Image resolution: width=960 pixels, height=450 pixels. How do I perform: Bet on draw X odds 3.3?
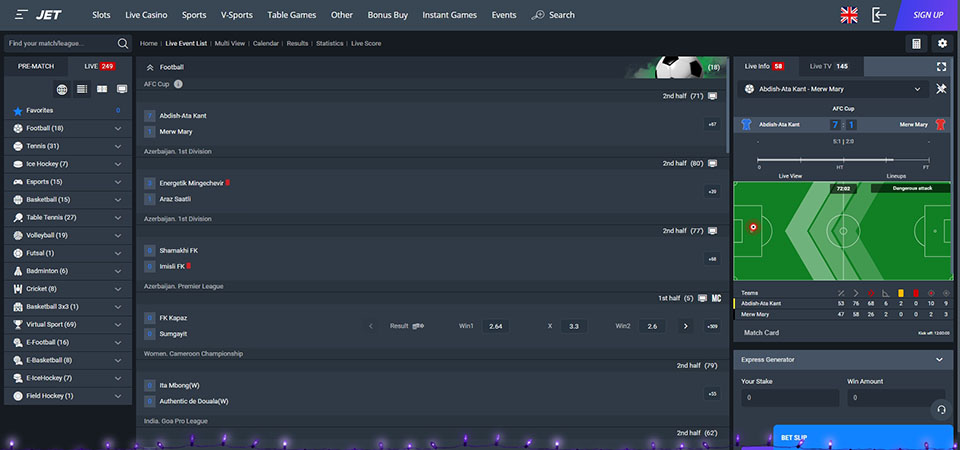[x=574, y=326]
